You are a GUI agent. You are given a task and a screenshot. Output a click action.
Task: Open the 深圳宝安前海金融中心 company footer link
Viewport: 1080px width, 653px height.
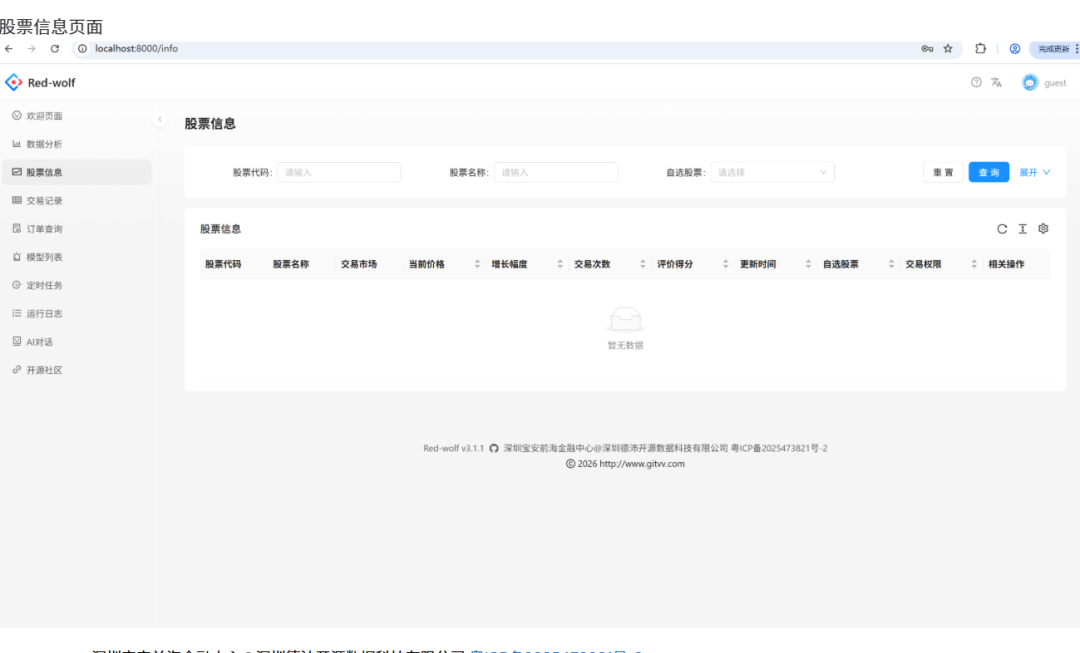pos(616,448)
